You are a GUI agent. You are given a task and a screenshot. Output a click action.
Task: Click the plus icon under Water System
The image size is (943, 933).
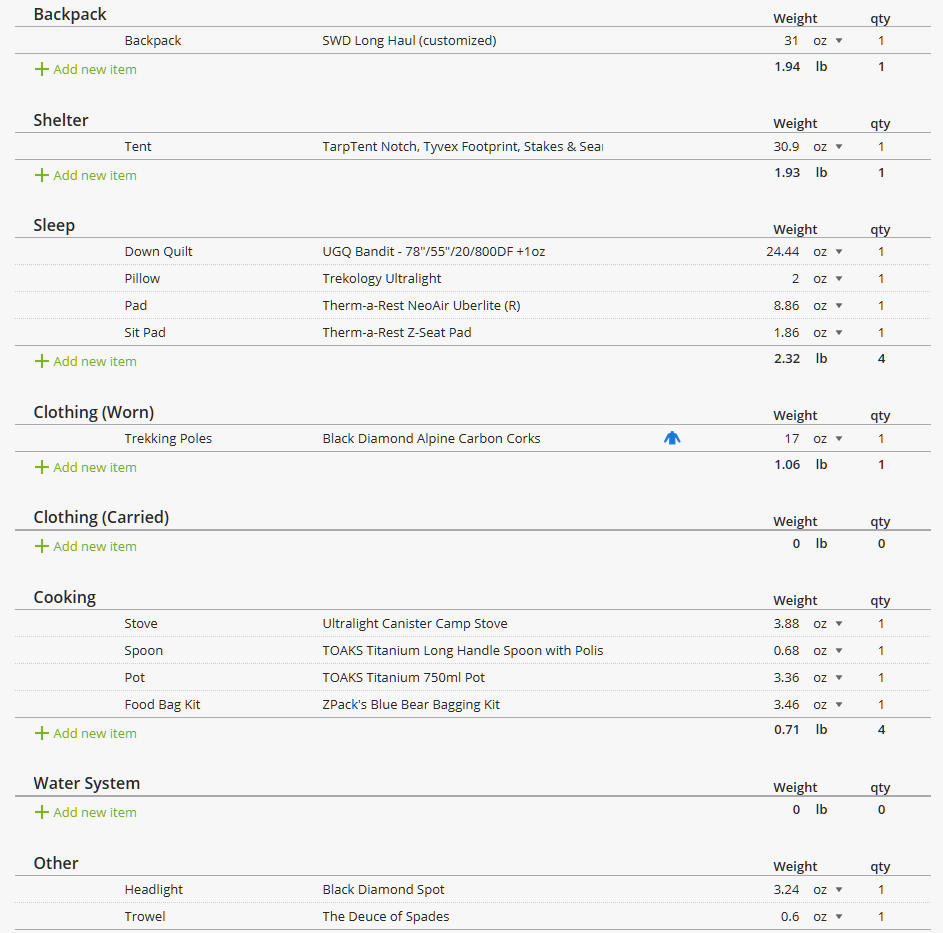(x=41, y=812)
